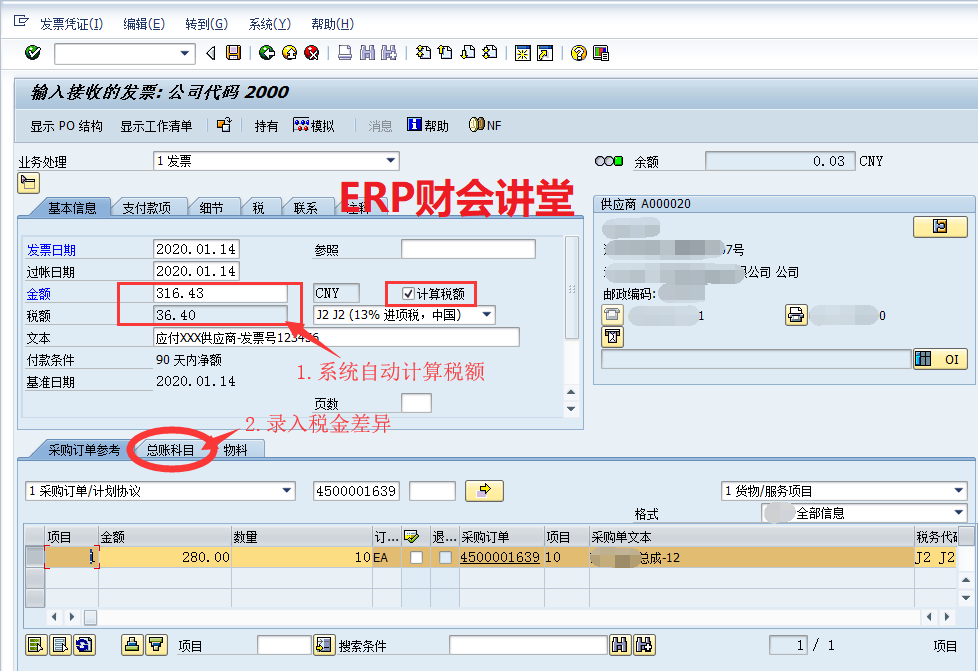Click the green Enter checkmark icon

[32, 53]
